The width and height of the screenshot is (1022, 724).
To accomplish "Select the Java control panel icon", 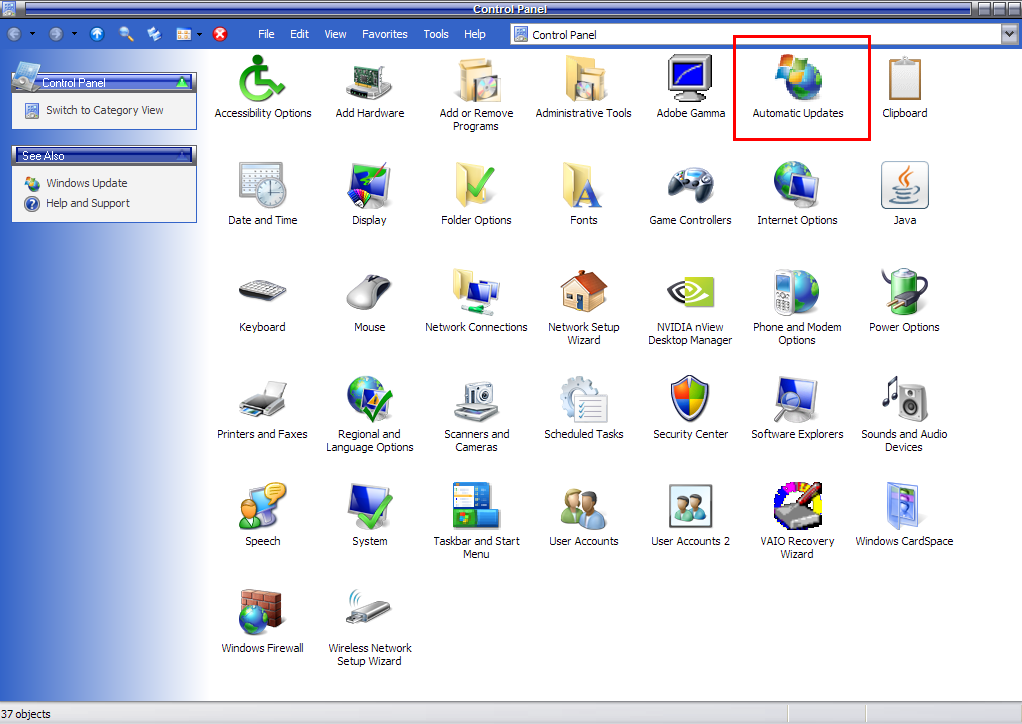I will (x=905, y=185).
